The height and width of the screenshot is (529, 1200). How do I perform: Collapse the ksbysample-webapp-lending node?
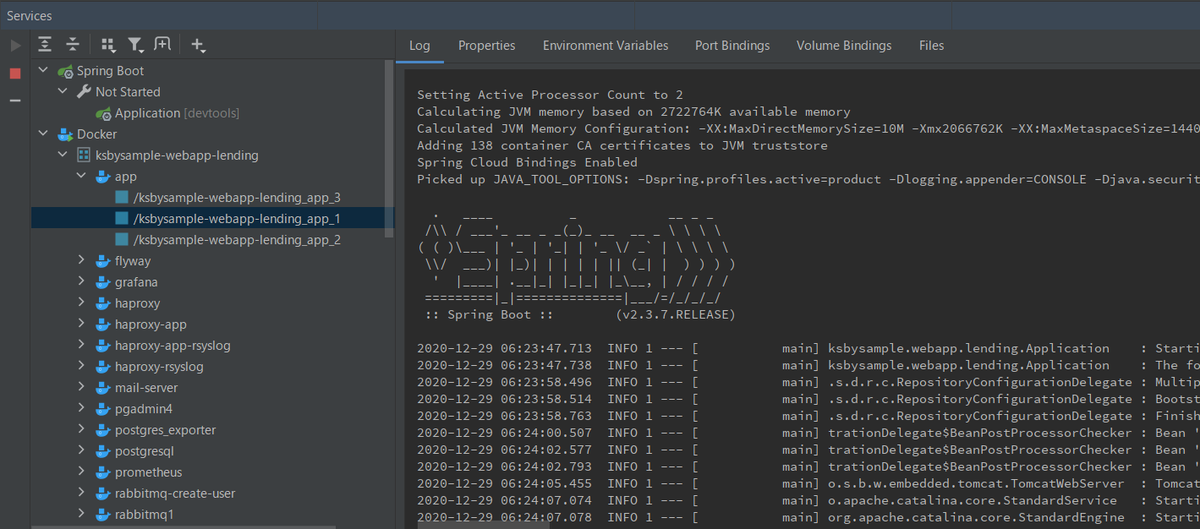(62, 155)
